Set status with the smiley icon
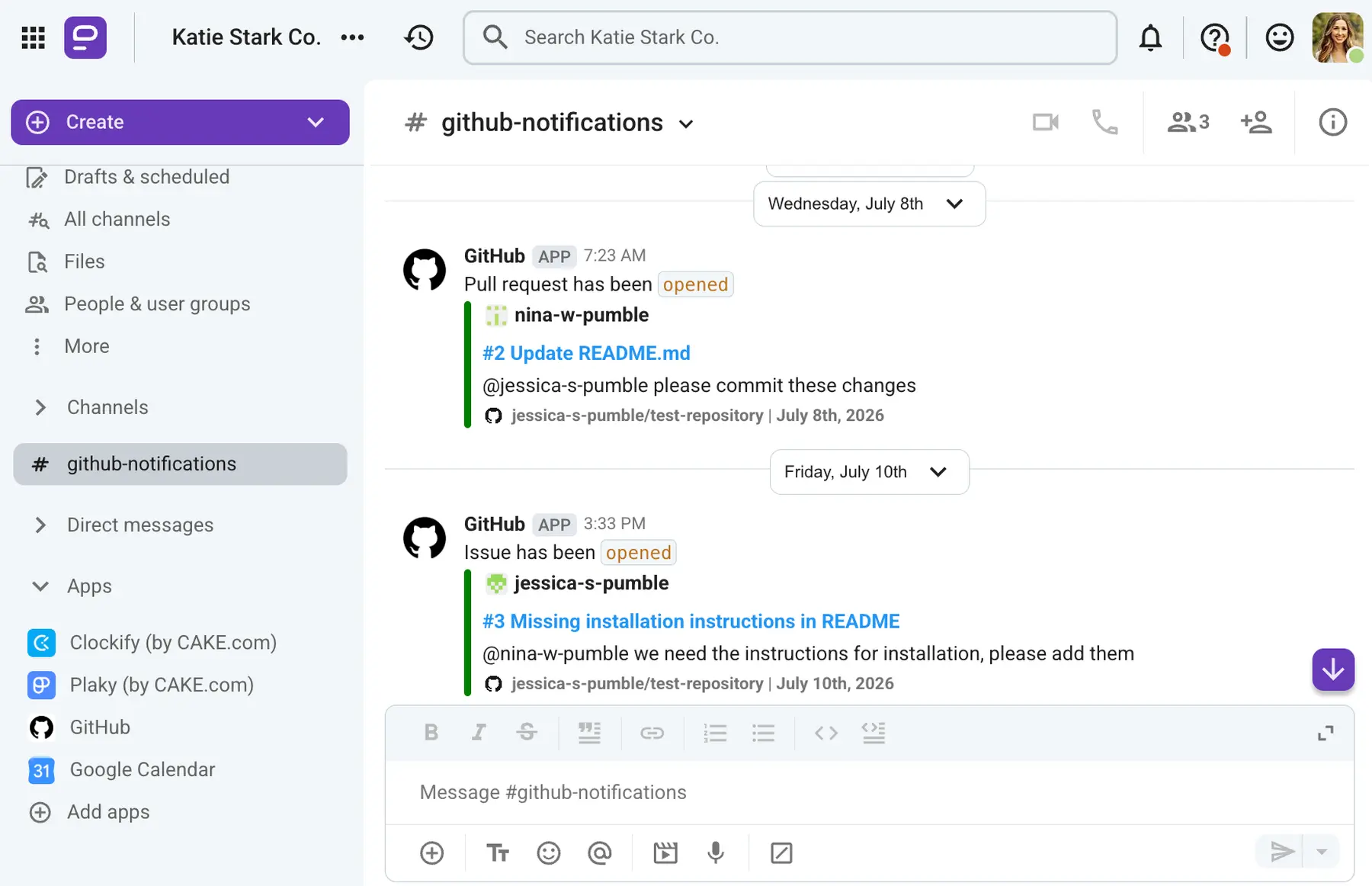The height and width of the screenshot is (886, 1372). pos(1280,37)
